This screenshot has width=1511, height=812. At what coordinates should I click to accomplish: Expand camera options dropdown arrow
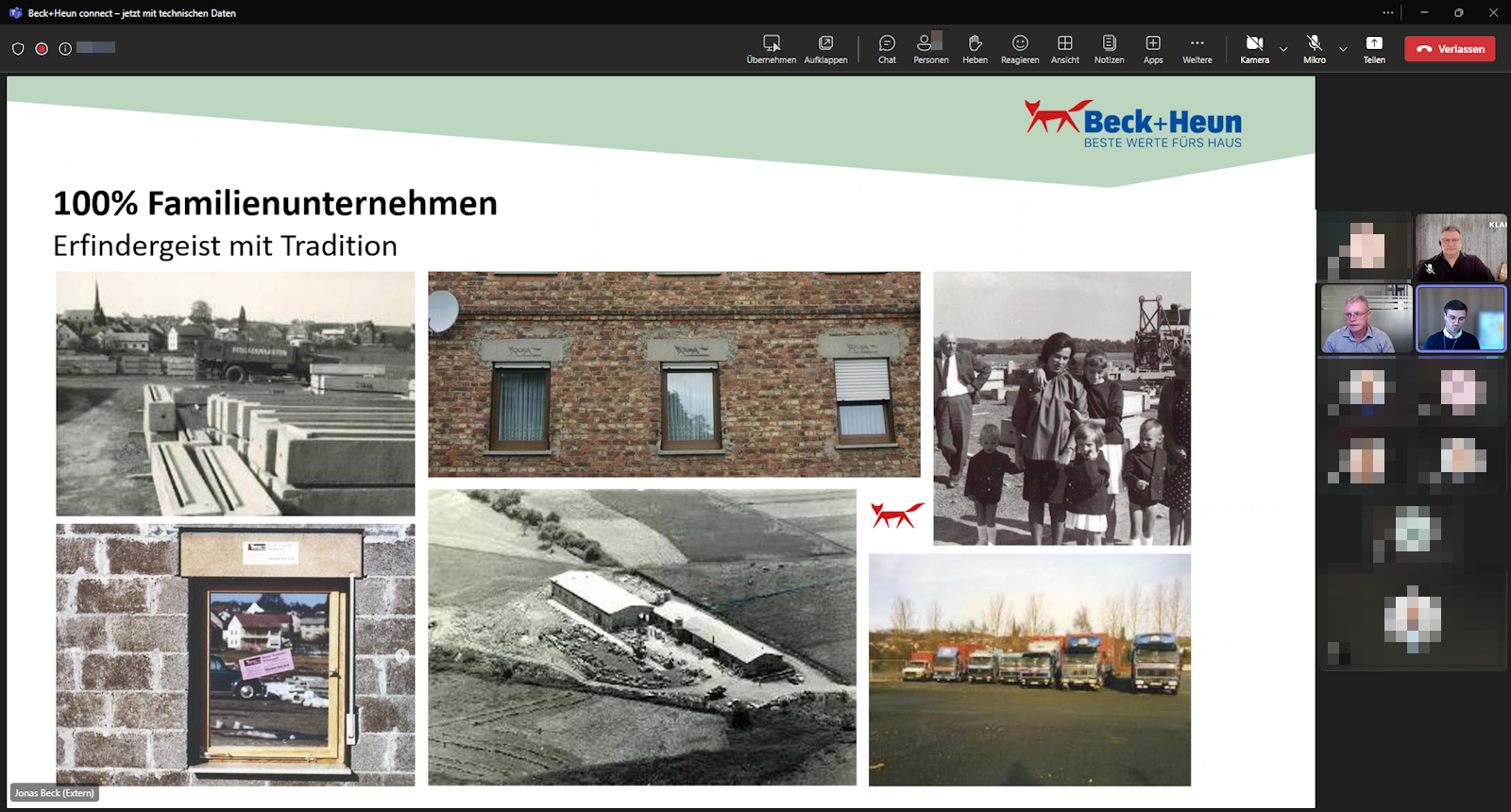(1283, 49)
